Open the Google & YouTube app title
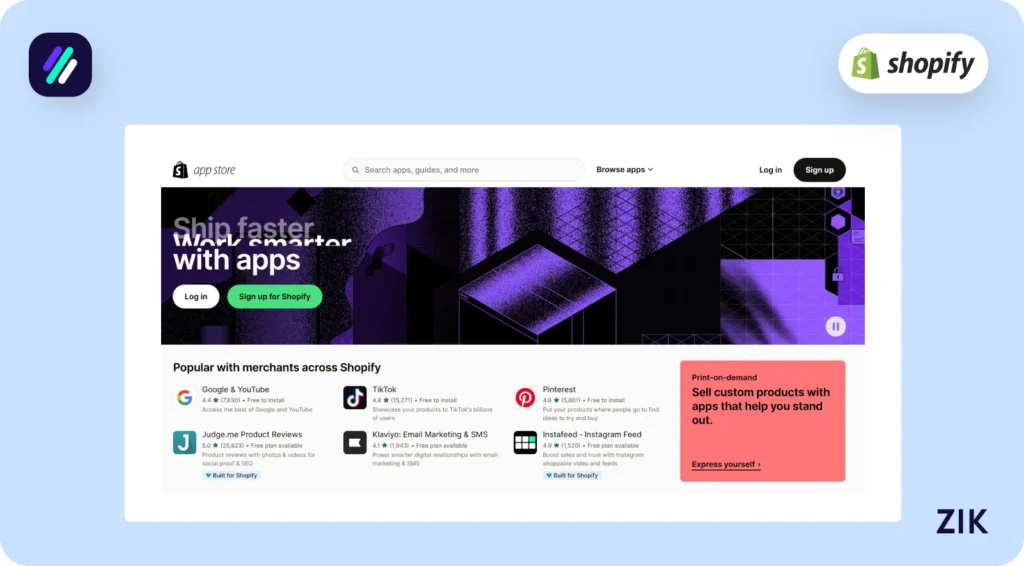This screenshot has width=1024, height=566. click(x=235, y=389)
